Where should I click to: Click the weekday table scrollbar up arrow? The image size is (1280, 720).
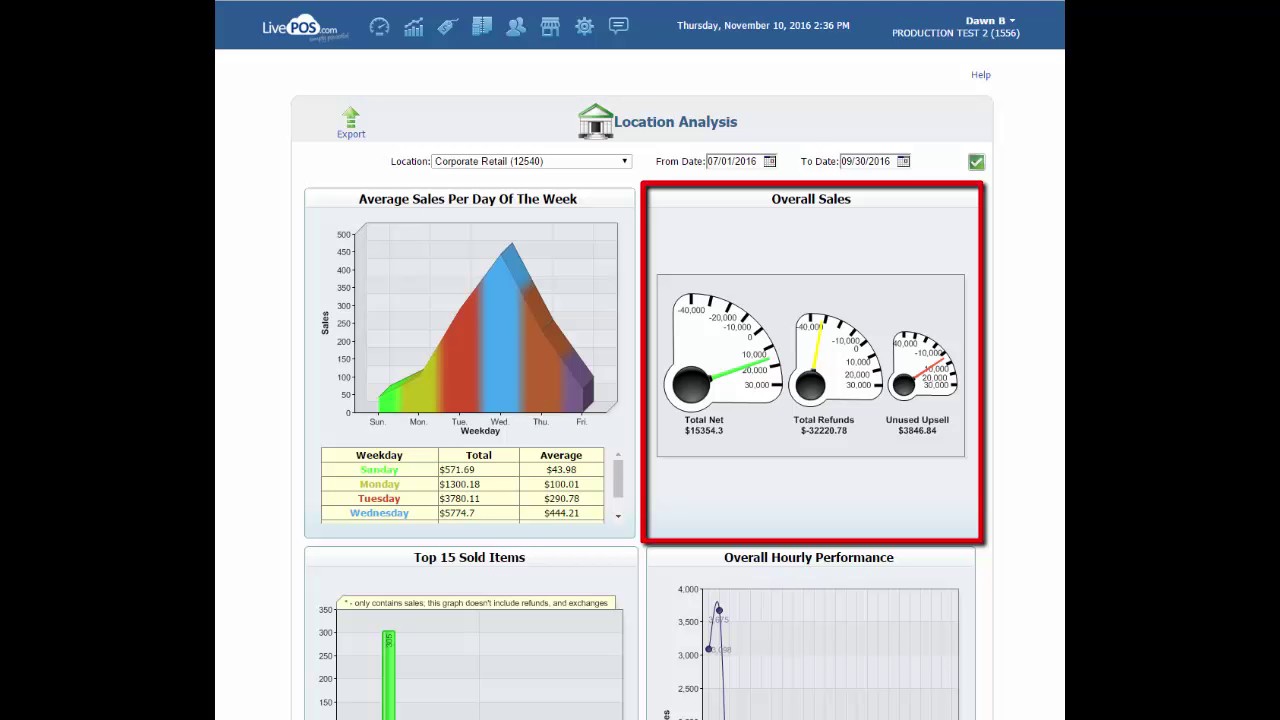618,454
